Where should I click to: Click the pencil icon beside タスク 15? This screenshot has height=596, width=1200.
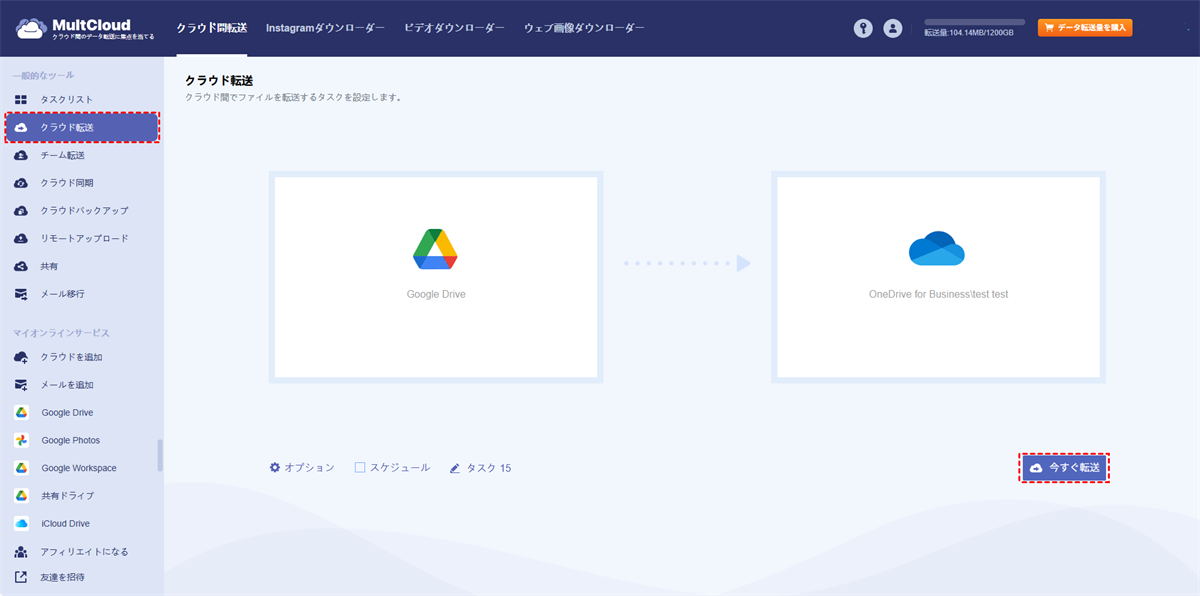(455, 467)
